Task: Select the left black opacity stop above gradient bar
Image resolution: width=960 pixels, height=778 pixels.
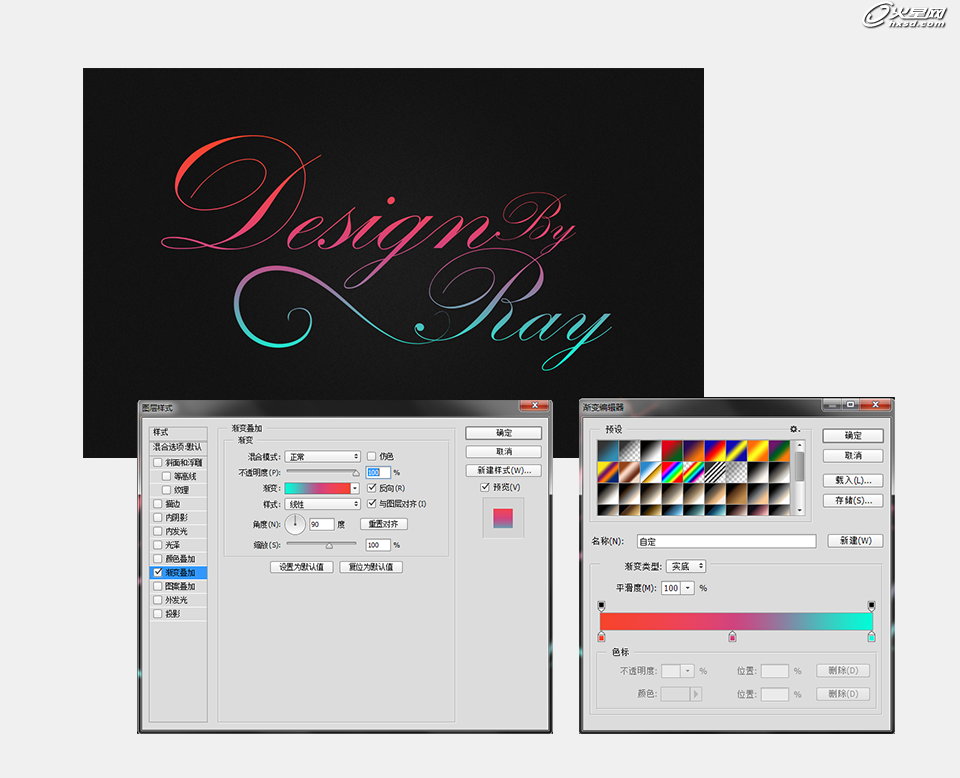Action: [601, 605]
